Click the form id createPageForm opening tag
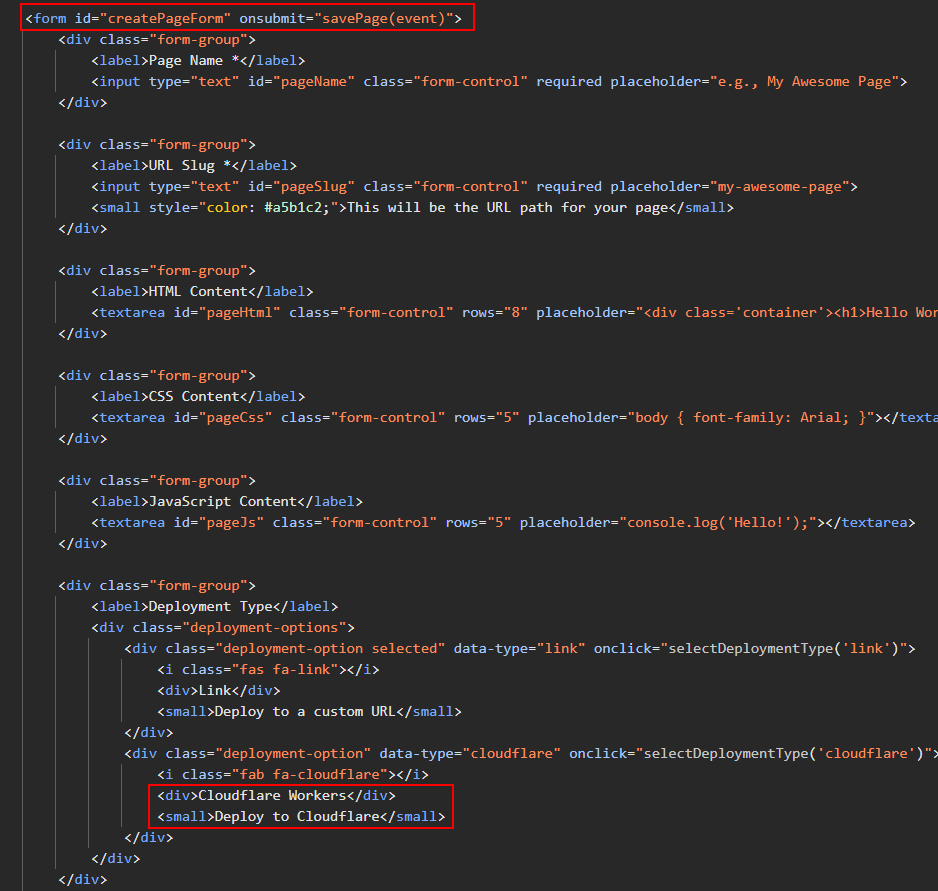 pyautogui.click(x=243, y=19)
